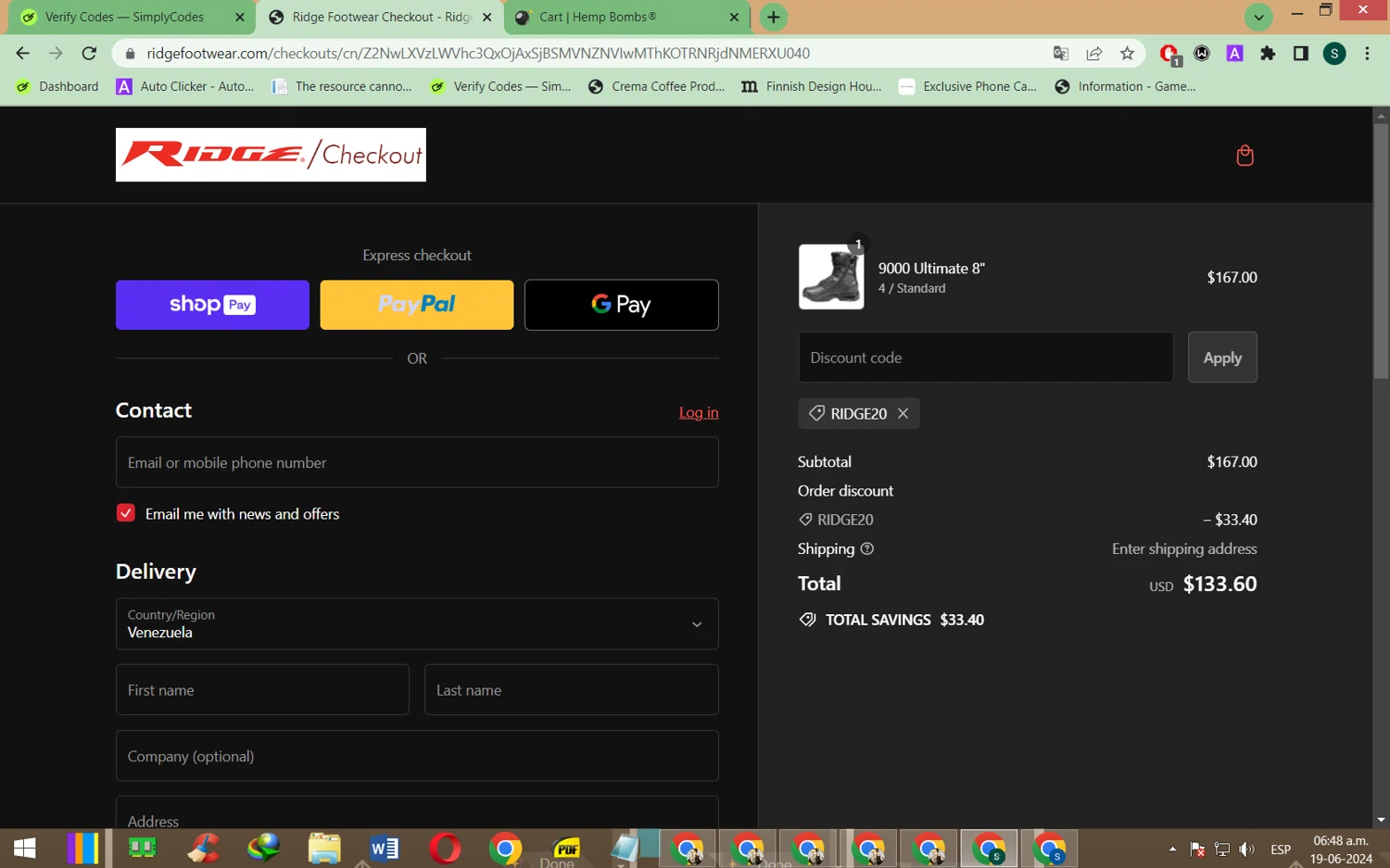The width and height of the screenshot is (1390, 868).
Task: View site information lock icon
Action: [x=130, y=54]
